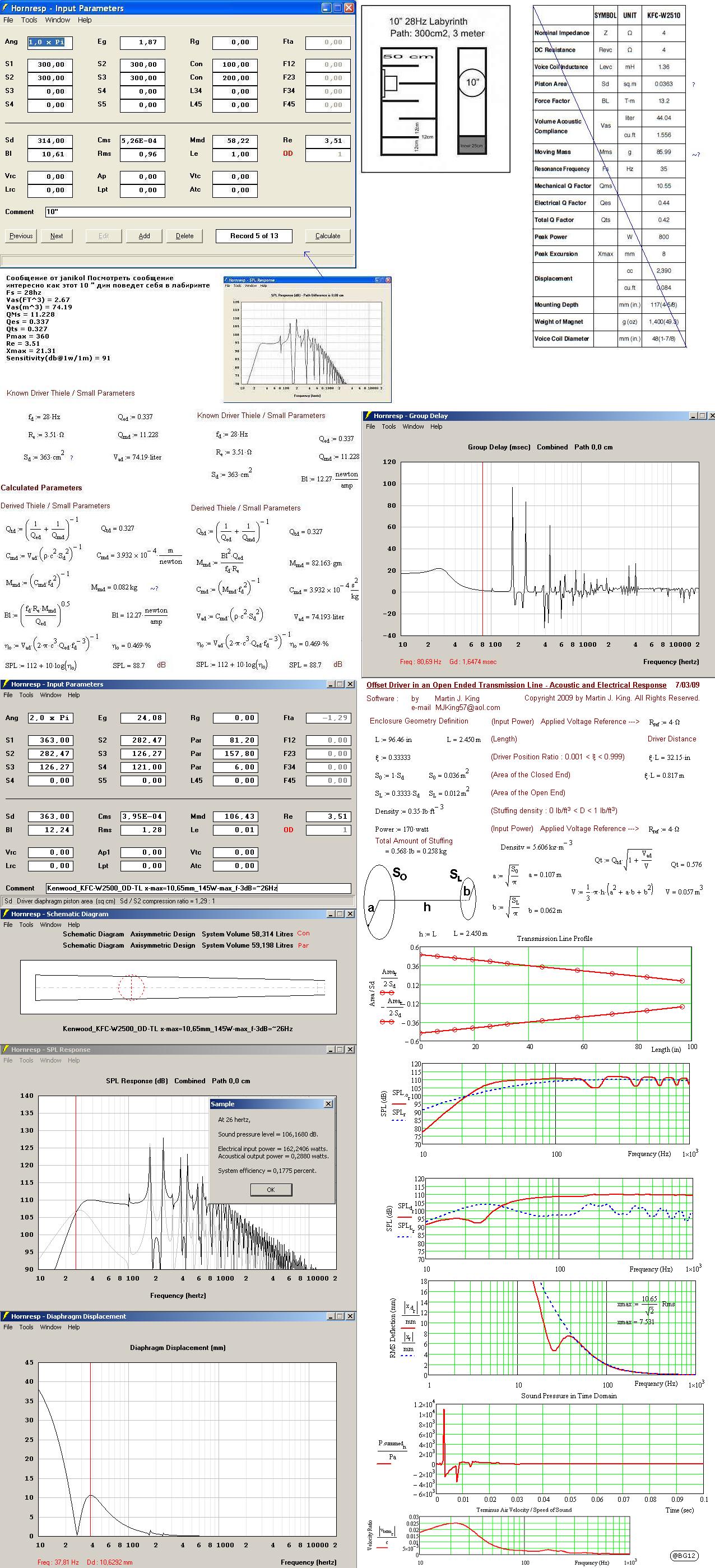
Task: Click the Rms field showing 0,96
Action: [142, 154]
